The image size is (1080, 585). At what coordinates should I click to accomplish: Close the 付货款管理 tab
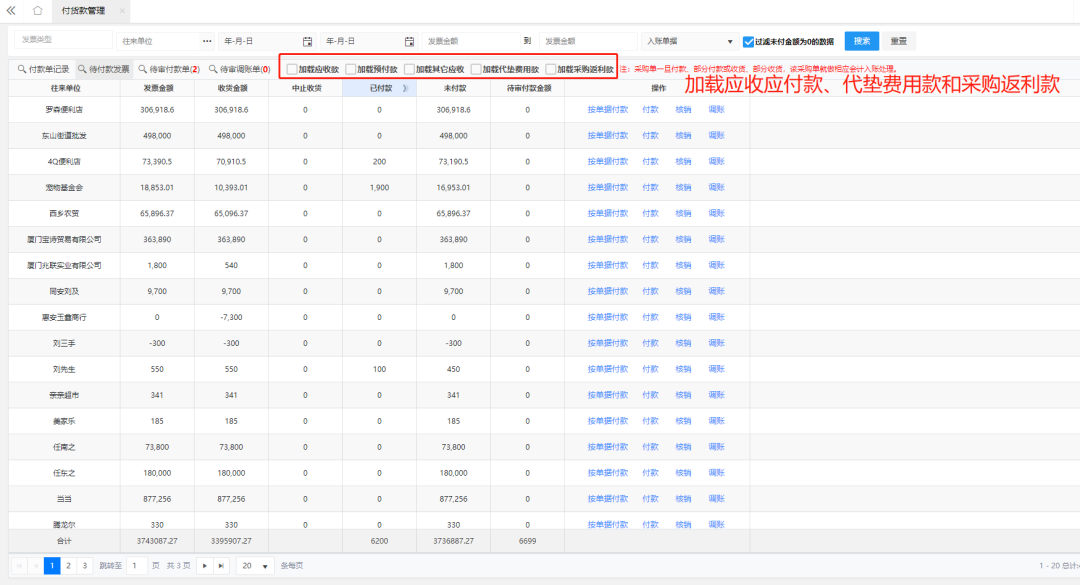click(x=123, y=11)
